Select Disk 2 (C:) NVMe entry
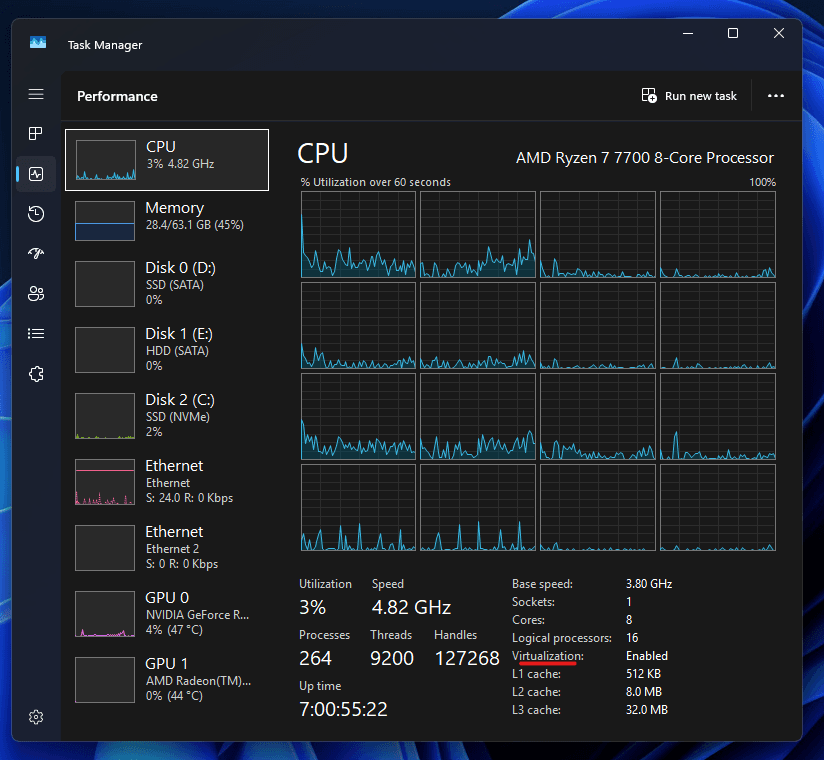 (167, 416)
